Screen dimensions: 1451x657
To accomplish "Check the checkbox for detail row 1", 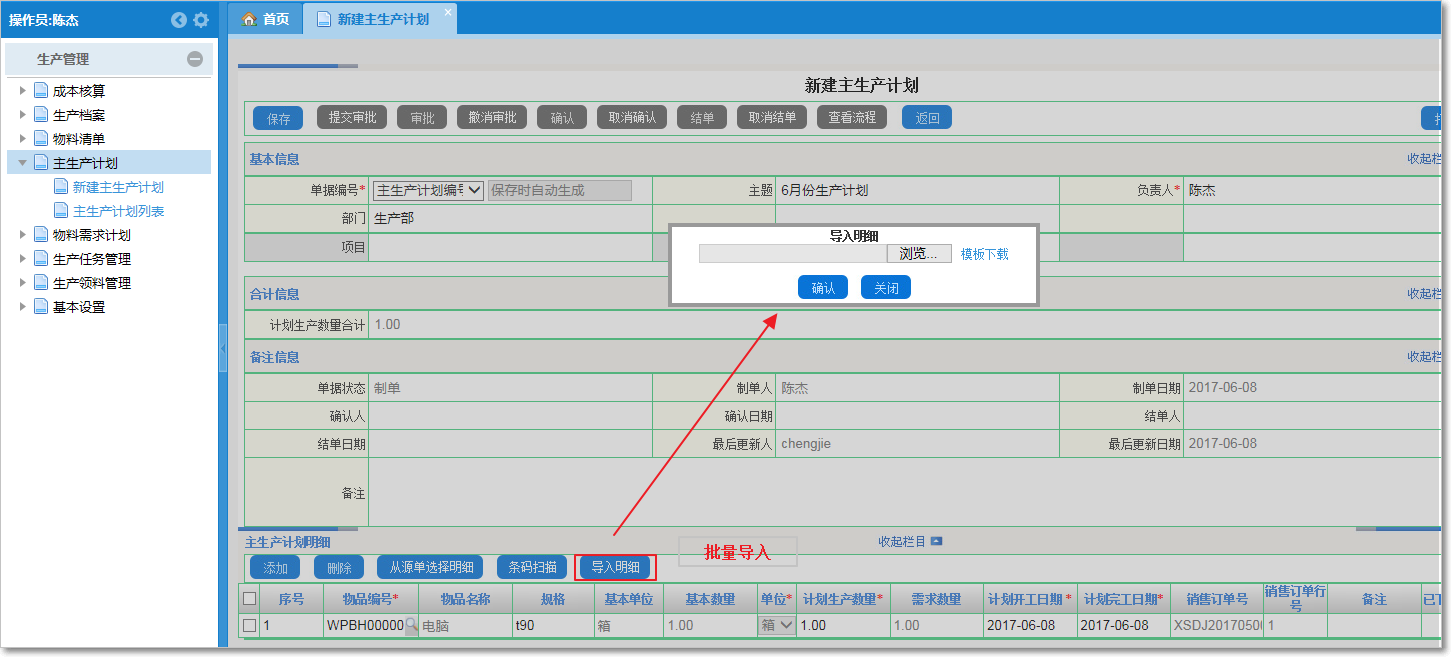I will coord(248,625).
